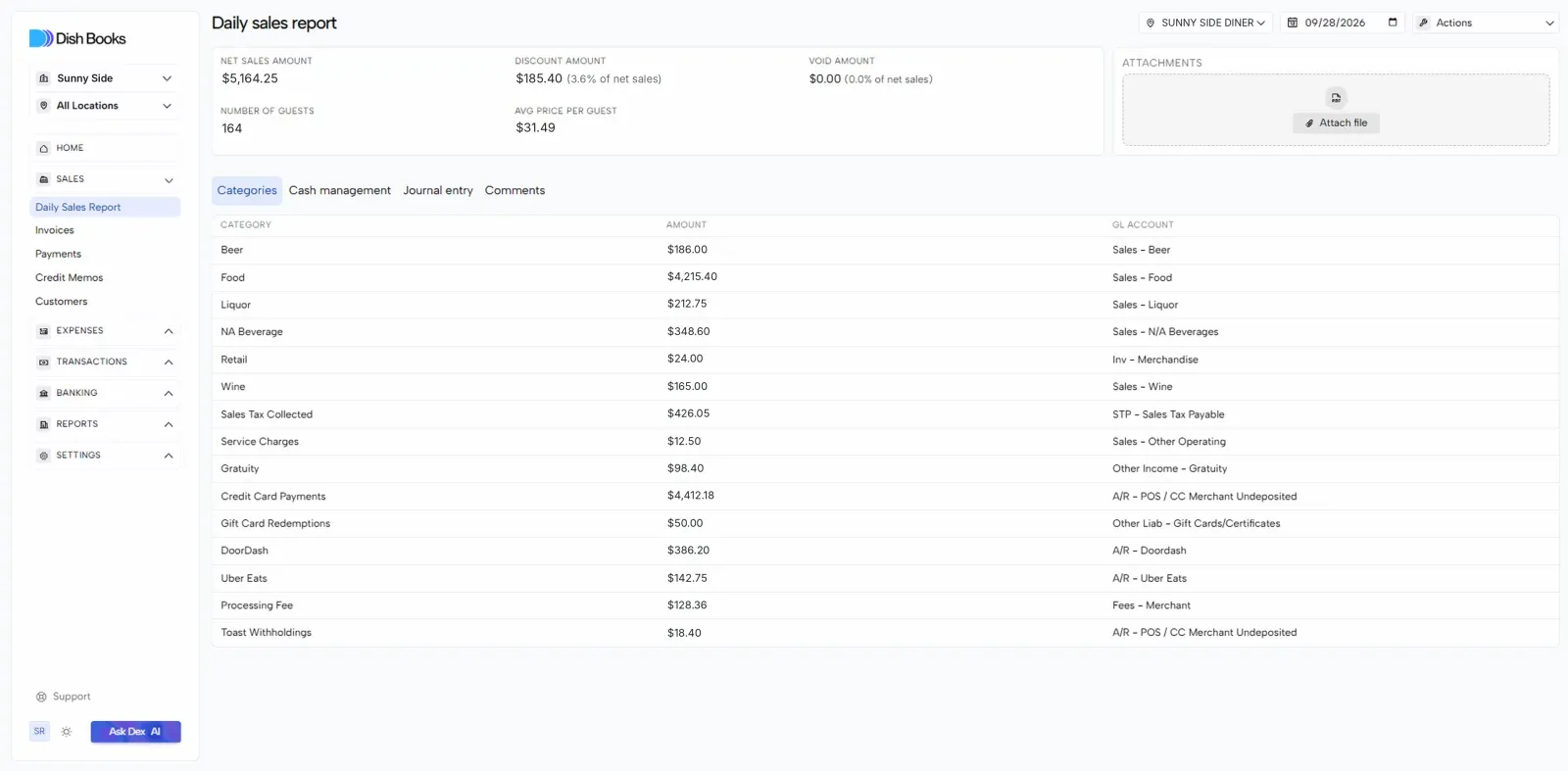
Task: Expand the Reports menu section
Action: point(169,425)
